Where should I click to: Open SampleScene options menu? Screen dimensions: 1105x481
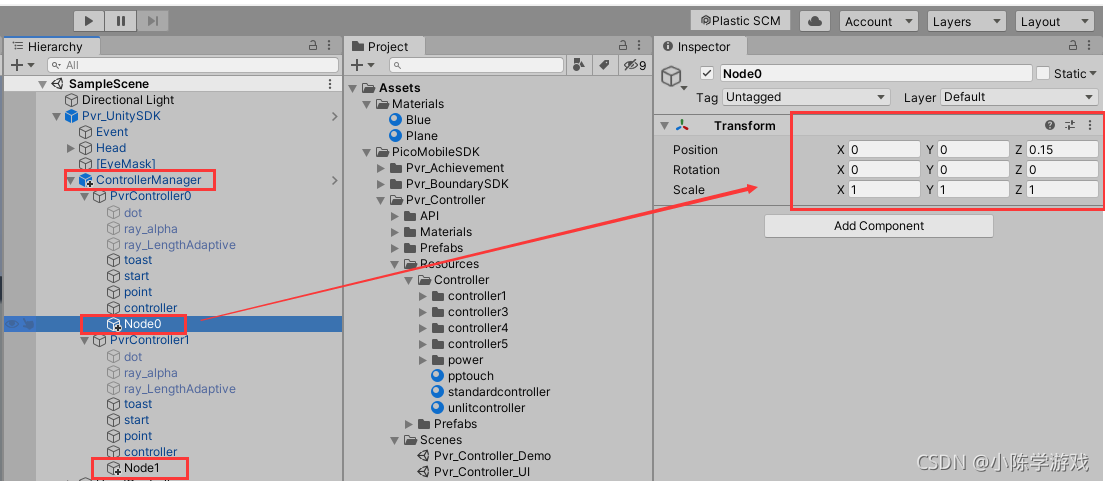pyautogui.click(x=329, y=84)
